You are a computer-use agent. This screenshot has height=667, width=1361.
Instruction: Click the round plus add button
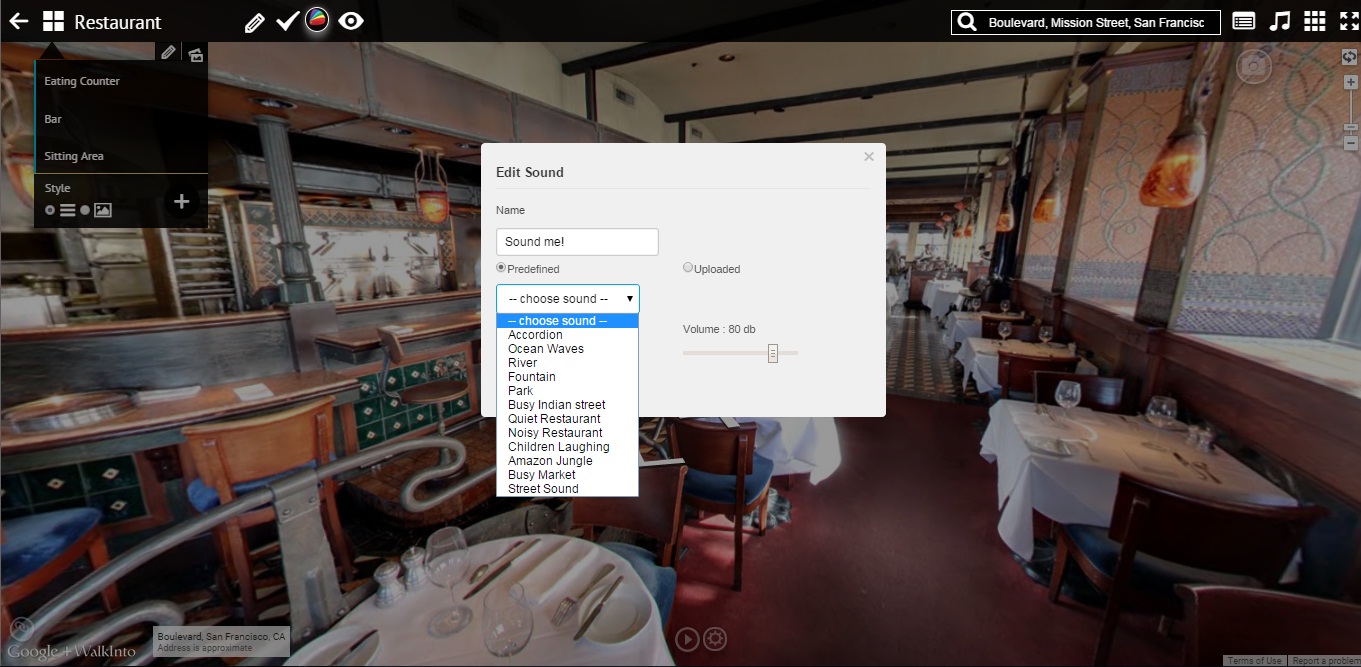181,202
